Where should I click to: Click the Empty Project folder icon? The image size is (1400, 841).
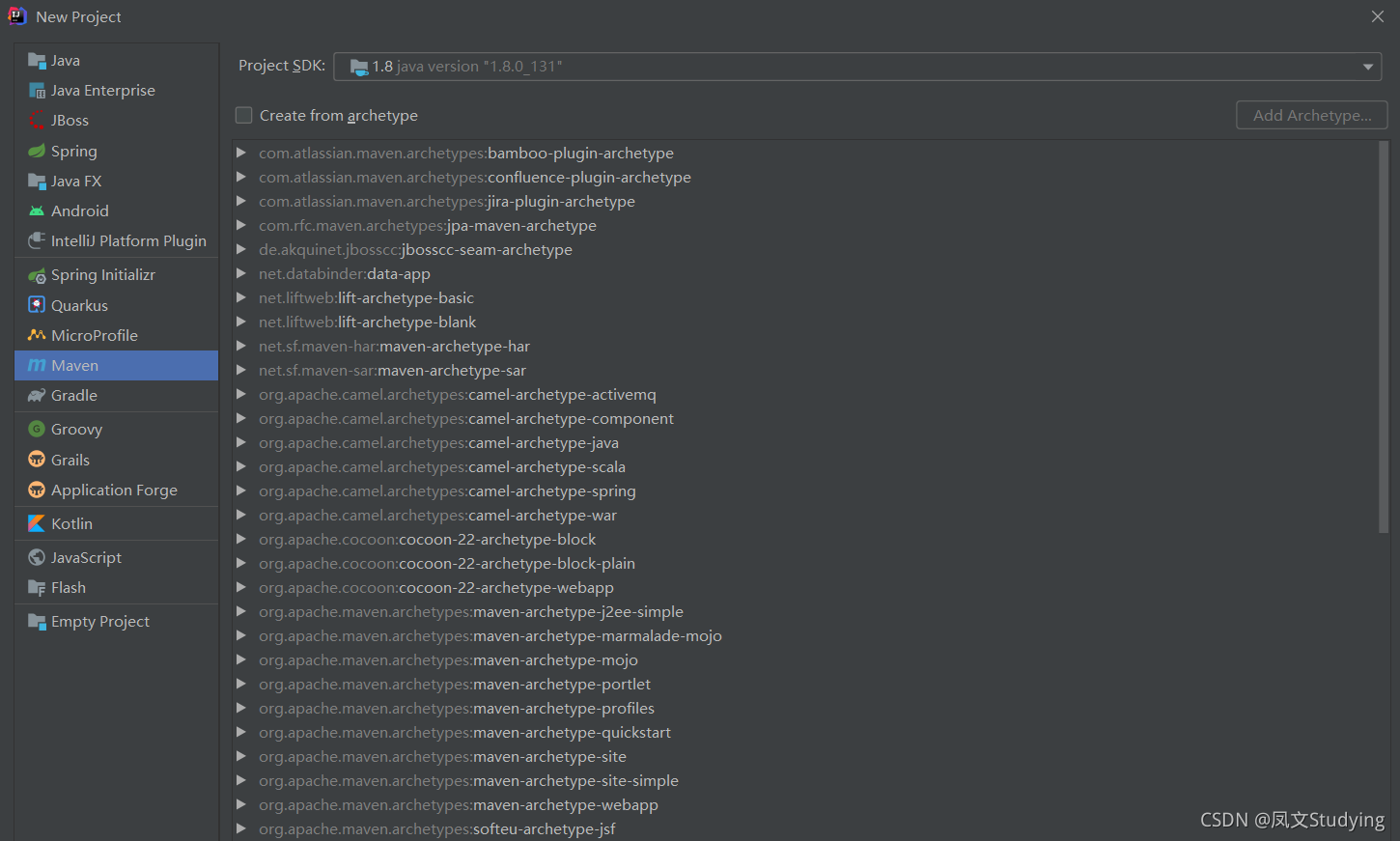(x=37, y=622)
